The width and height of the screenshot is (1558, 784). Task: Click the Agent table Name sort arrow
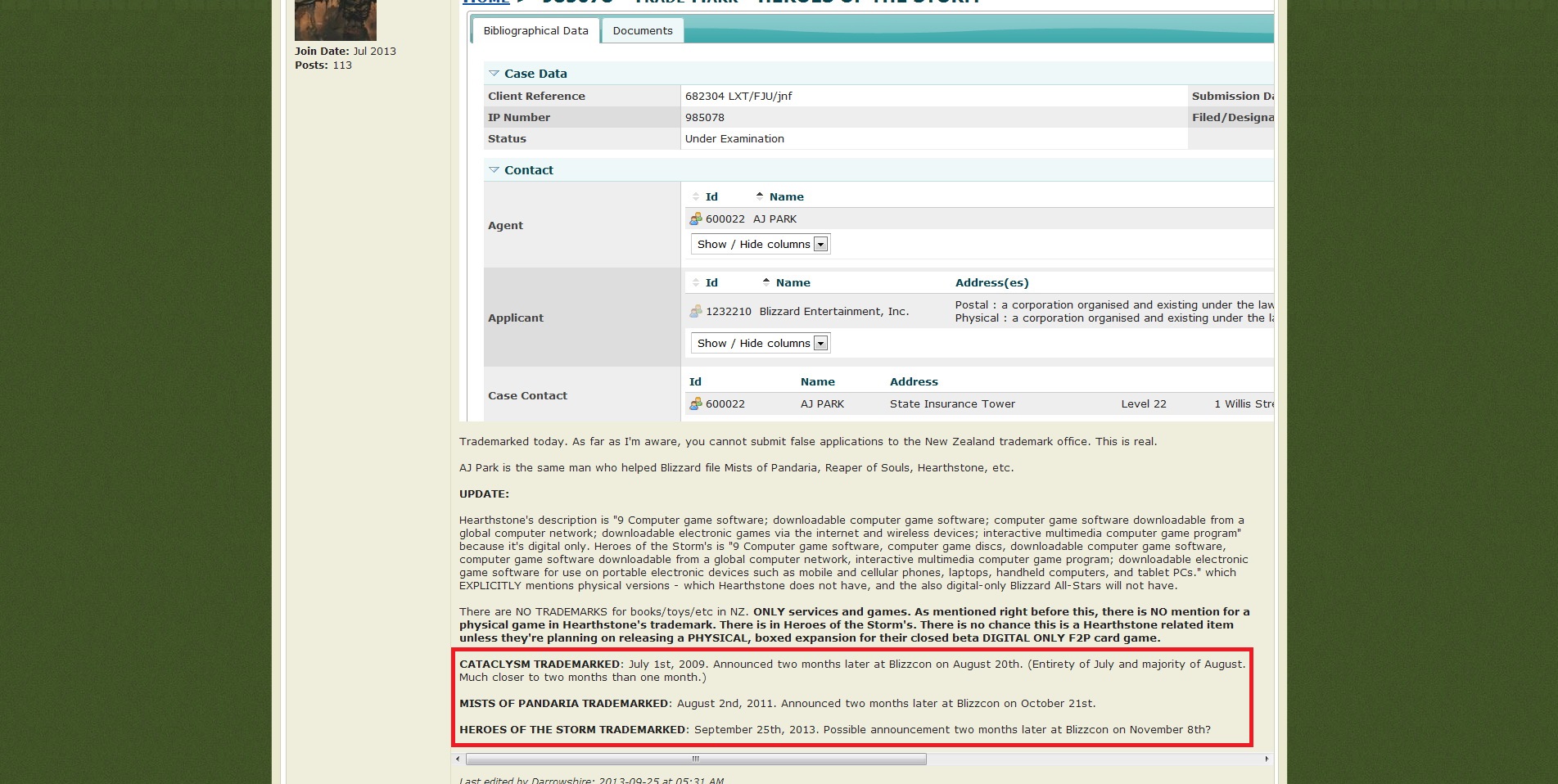pos(760,196)
